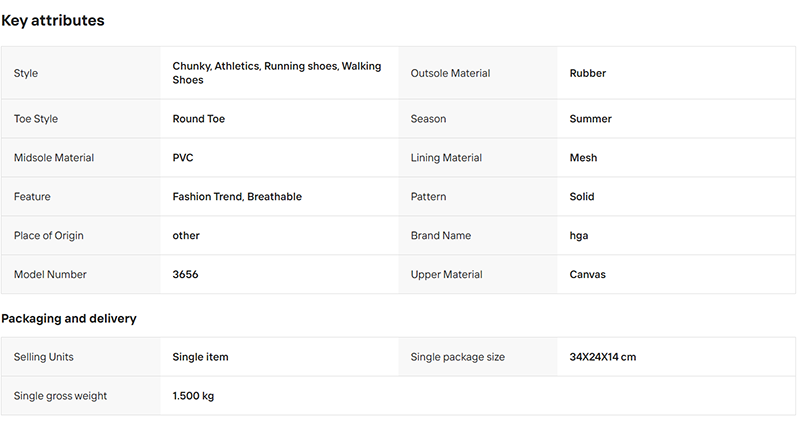
Task: Select 'Chunky, Athletics, Running shoes, Walking Shoes' value
Action: [277, 73]
